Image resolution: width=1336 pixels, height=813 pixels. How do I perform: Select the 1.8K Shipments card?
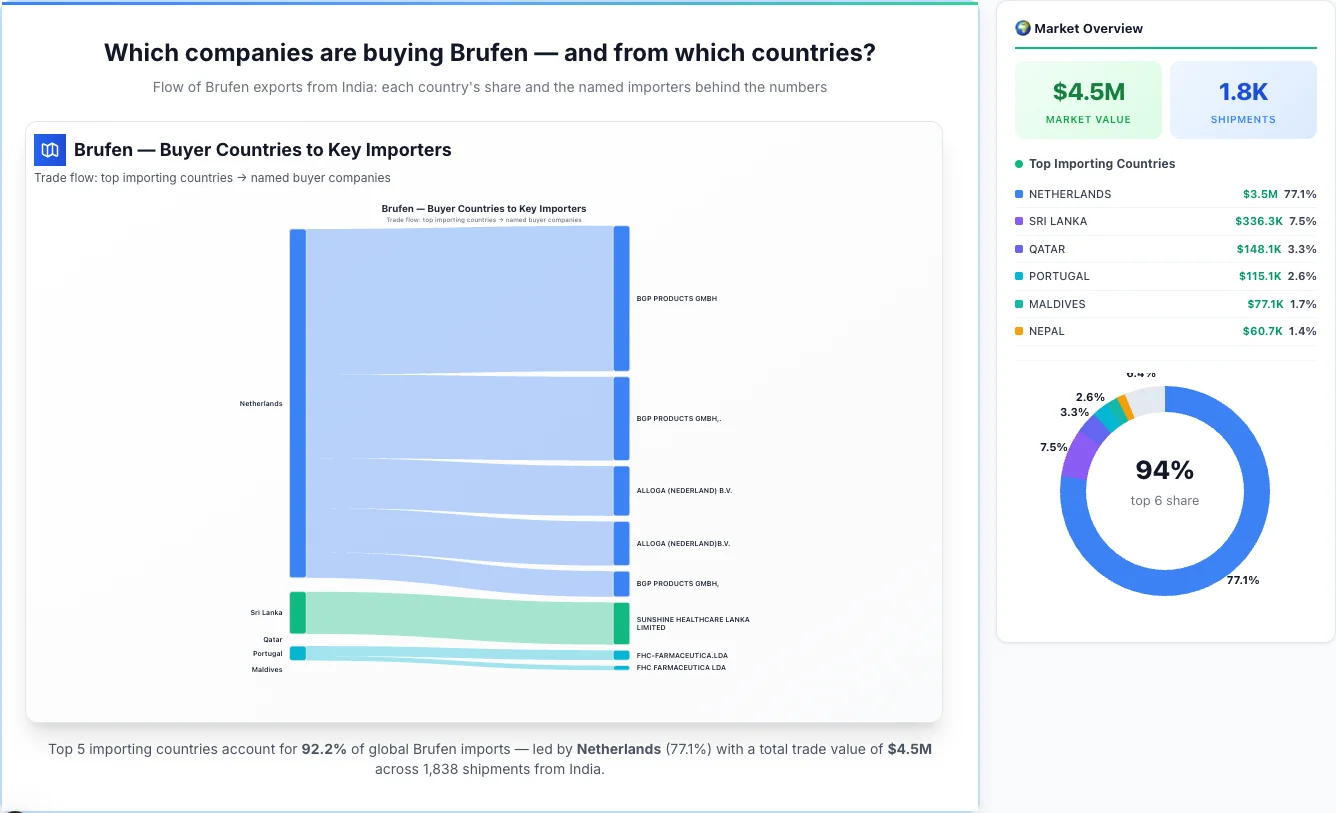click(x=1243, y=99)
